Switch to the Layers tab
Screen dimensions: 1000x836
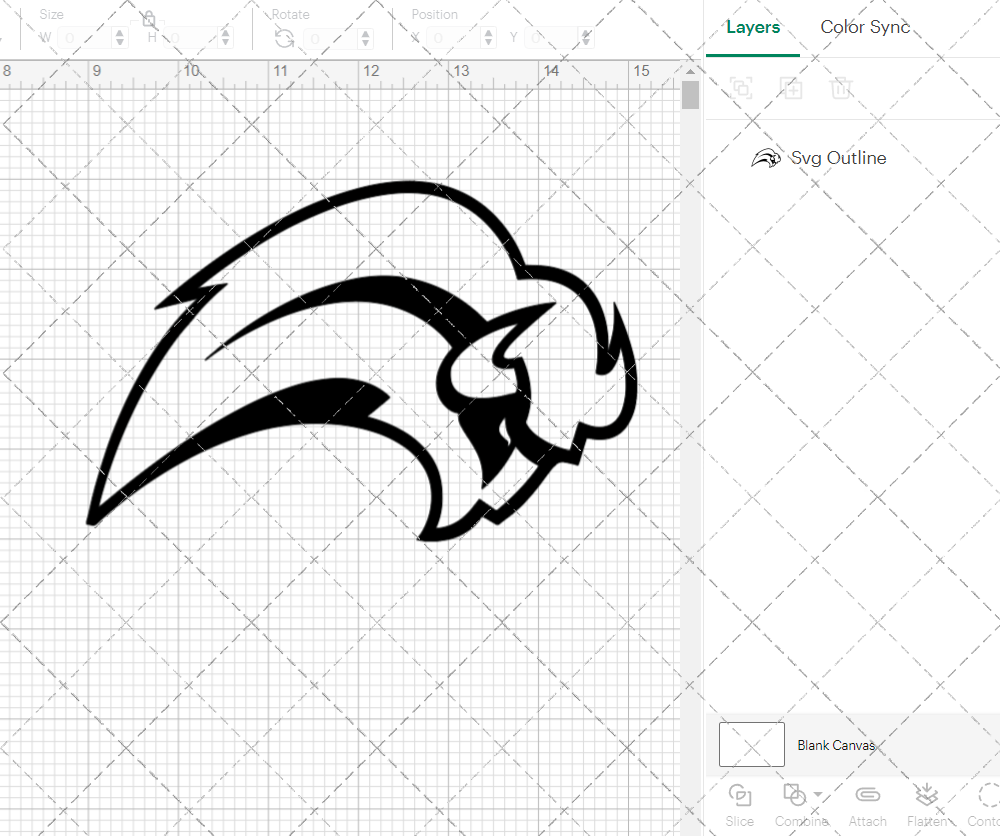tap(753, 28)
